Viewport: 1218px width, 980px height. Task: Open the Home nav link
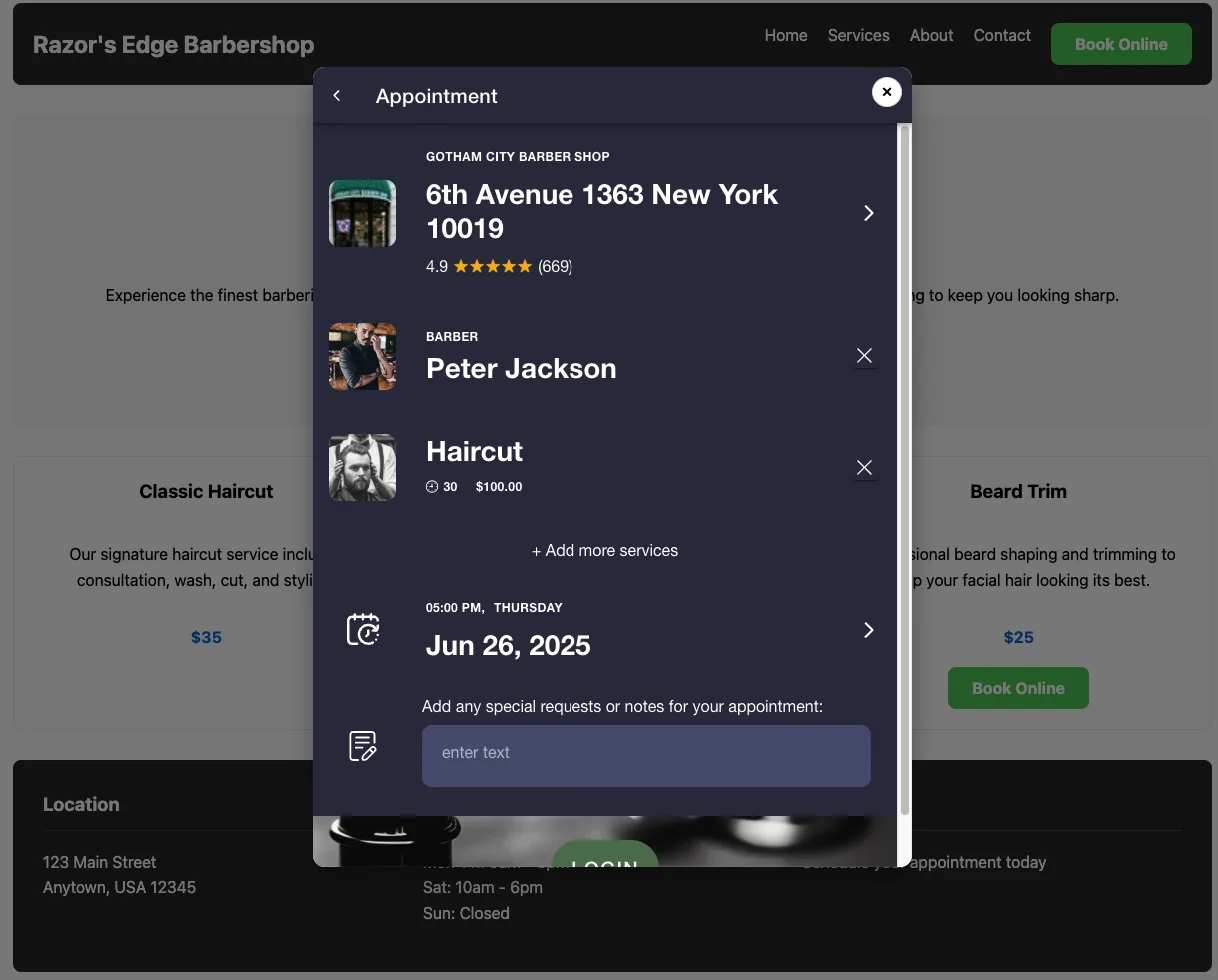786,36
